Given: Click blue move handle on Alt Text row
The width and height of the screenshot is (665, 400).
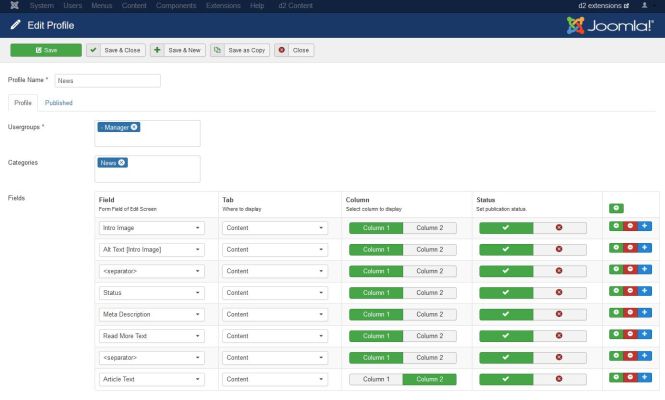Looking at the screenshot, I should point(644,248).
